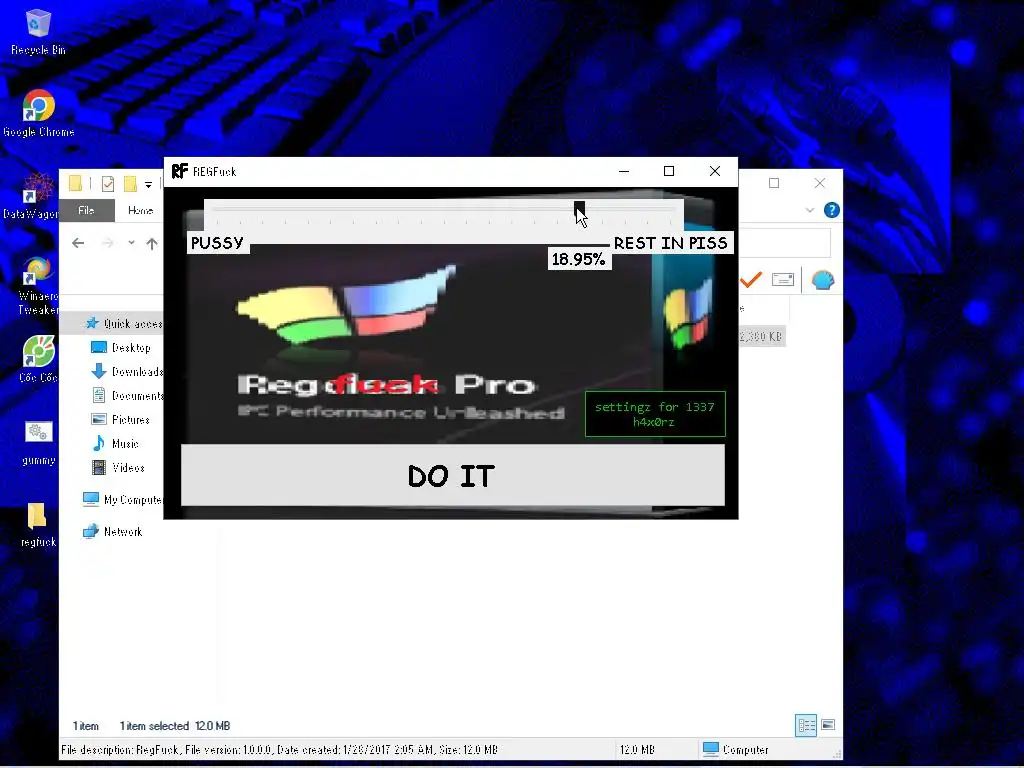Open the settingz for 1337 h4x0rz box
This screenshot has width=1024, height=768.
(x=655, y=414)
